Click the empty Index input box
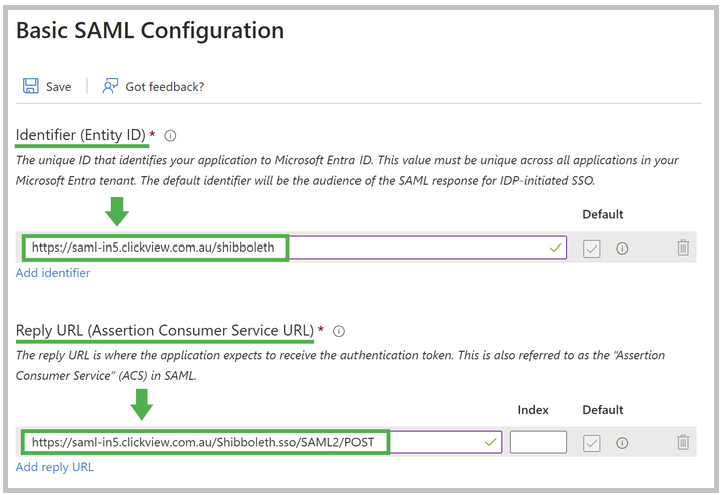Screen dimensions: 721x495 538,442
